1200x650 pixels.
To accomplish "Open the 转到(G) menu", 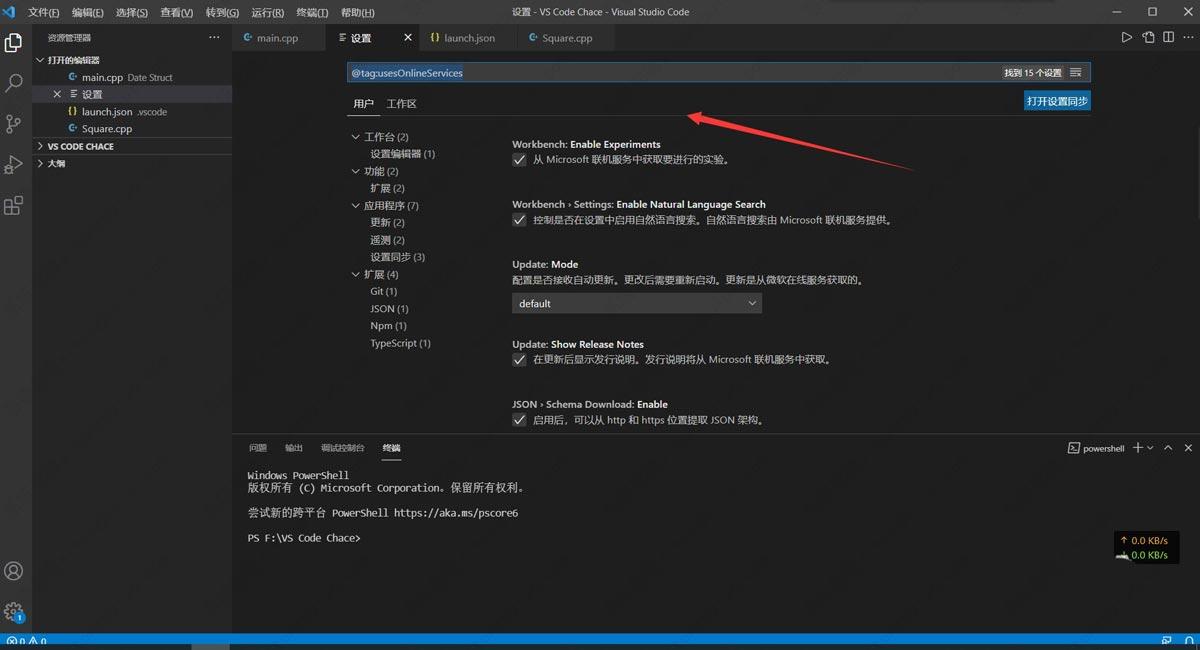I will click(x=222, y=13).
